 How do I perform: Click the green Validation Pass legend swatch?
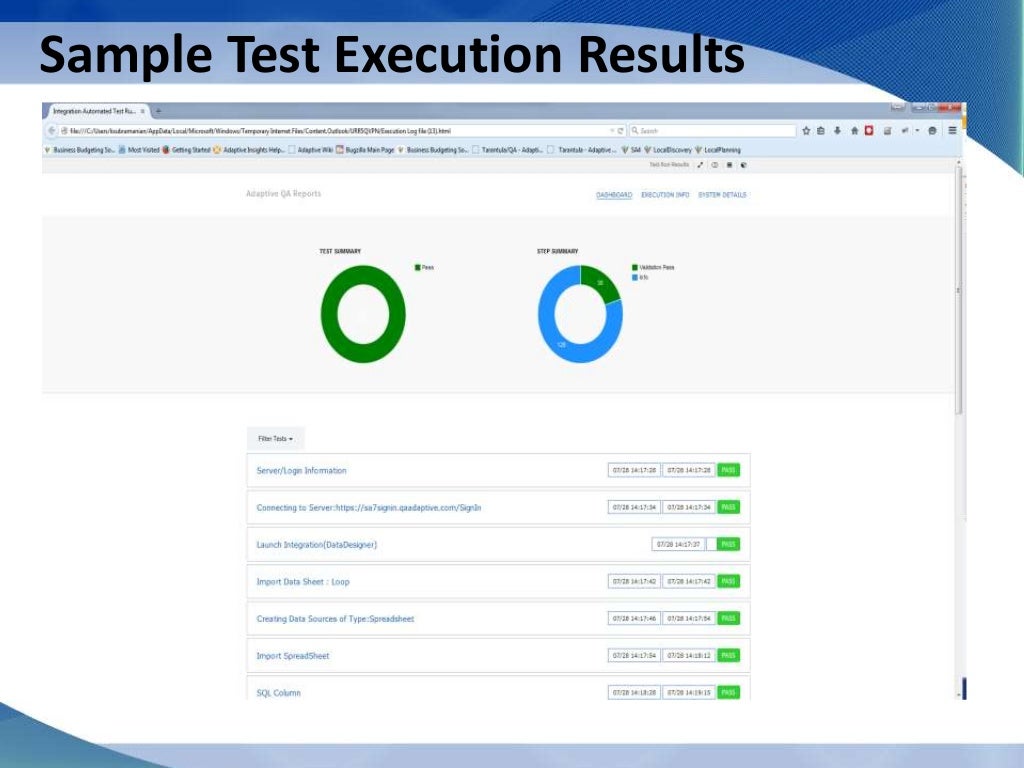635,267
